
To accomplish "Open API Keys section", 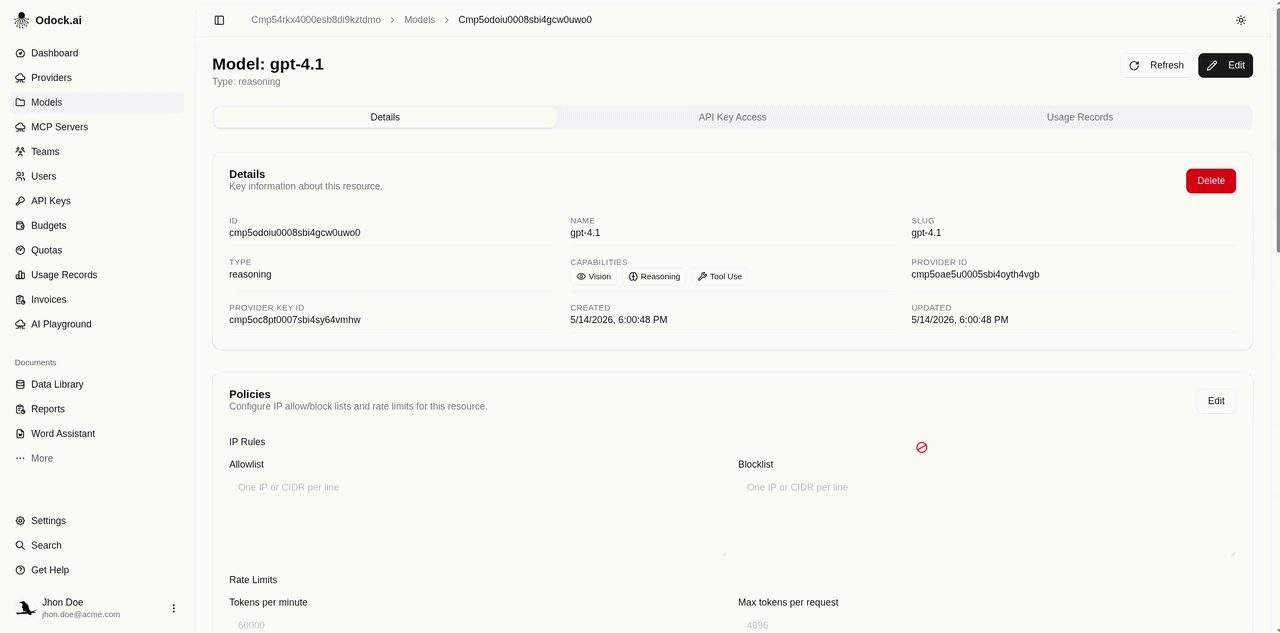I will pyautogui.click(x=97, y=201).
